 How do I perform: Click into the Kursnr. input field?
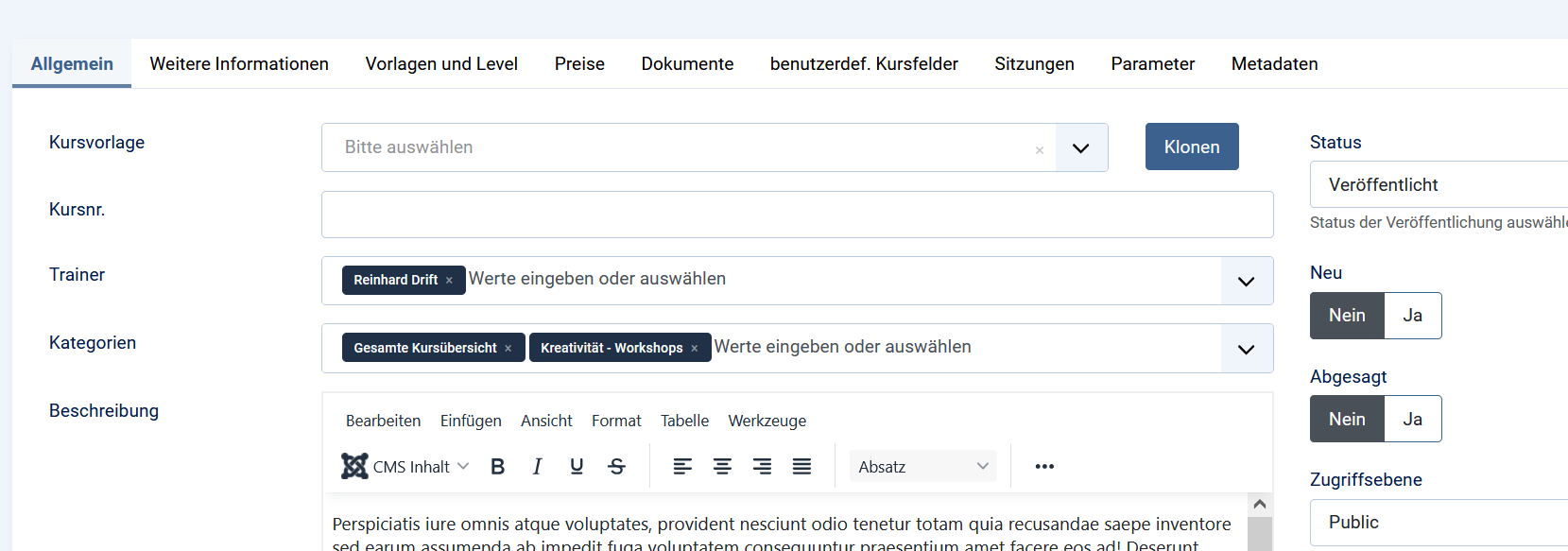[x=797, y=215]
